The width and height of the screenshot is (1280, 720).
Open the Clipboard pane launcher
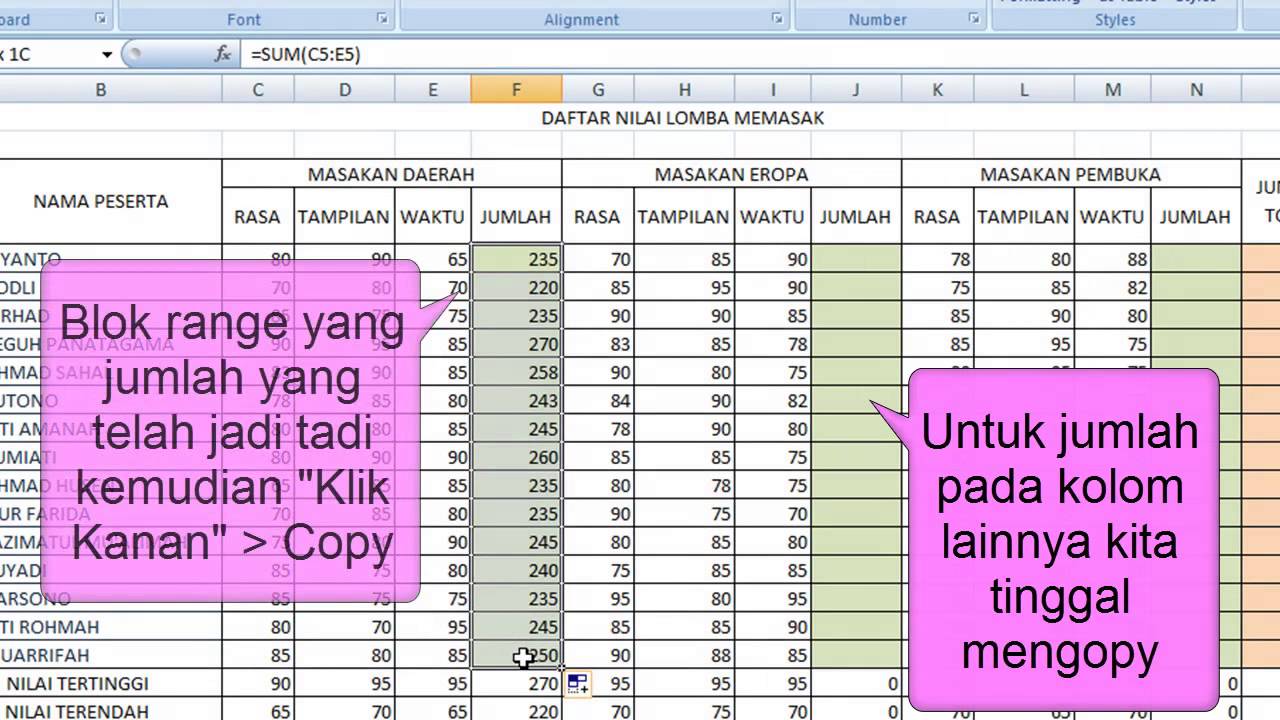[100, 18]
